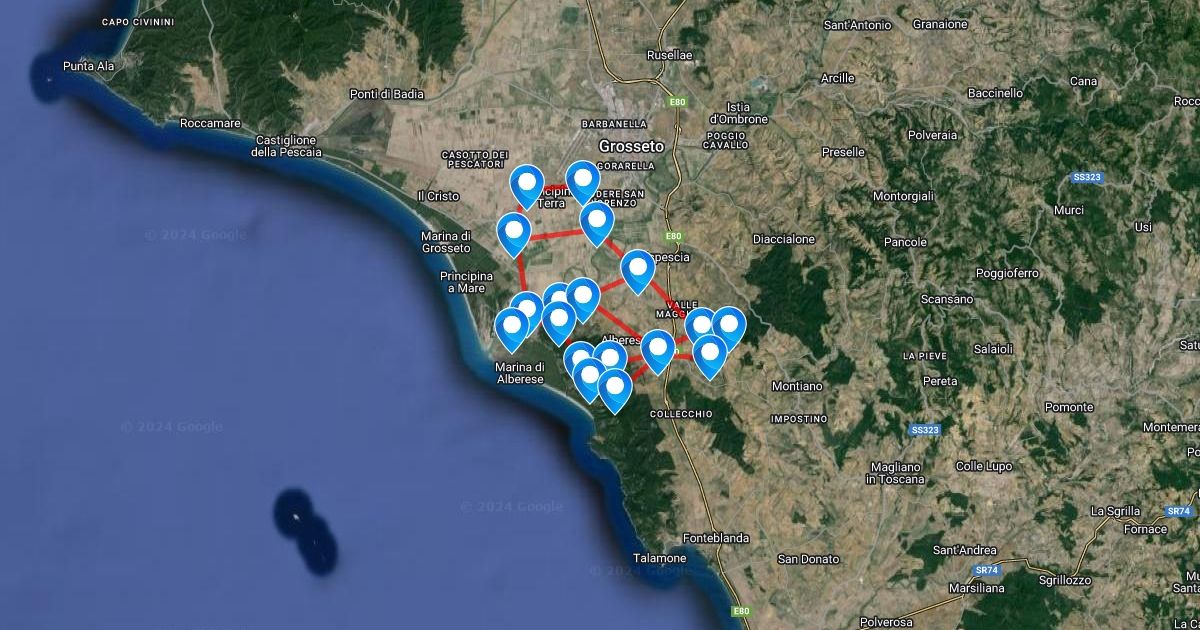
Task: Click the Grosseto city label
Action: coord(631,146)
